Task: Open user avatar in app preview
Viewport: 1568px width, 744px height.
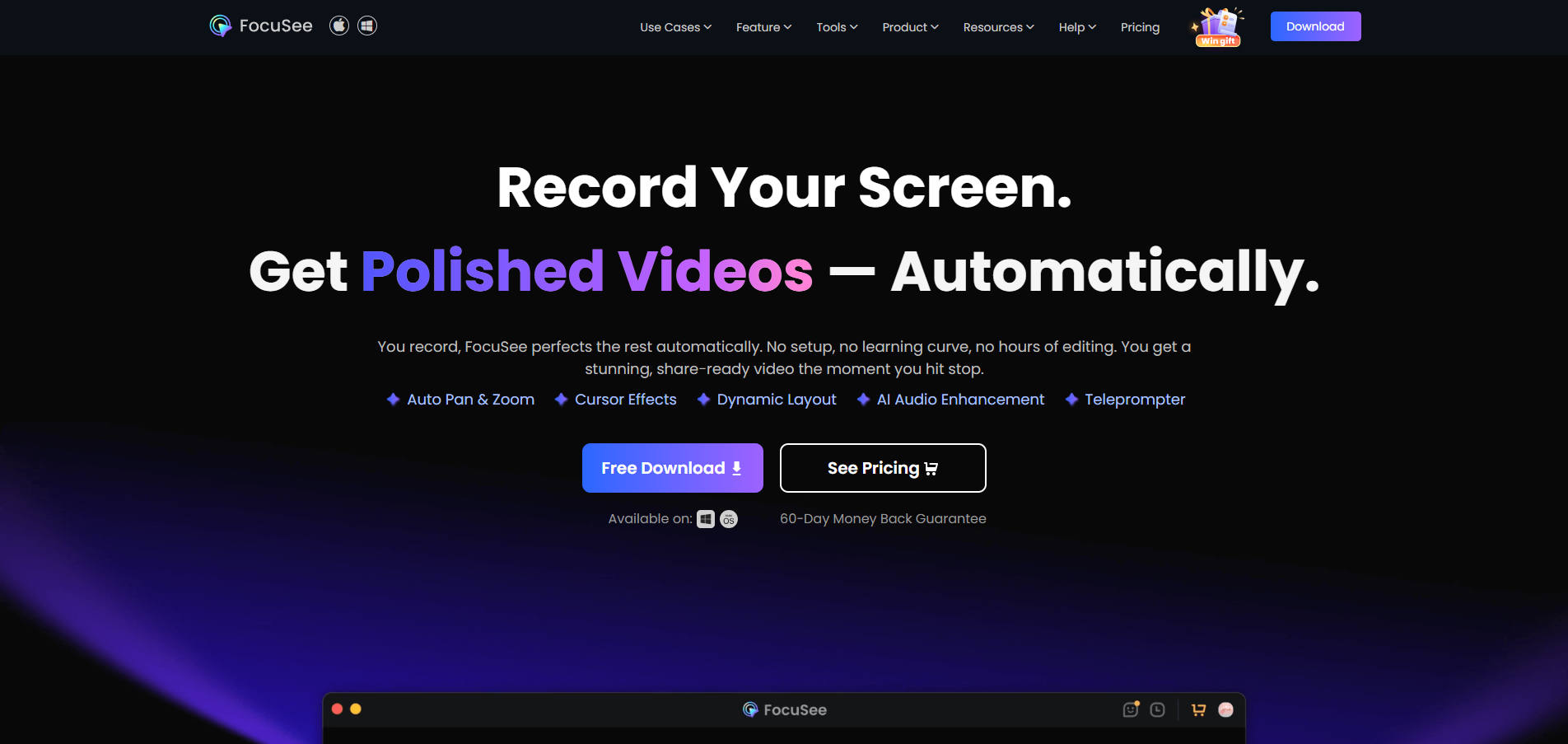Action: 1225,709
